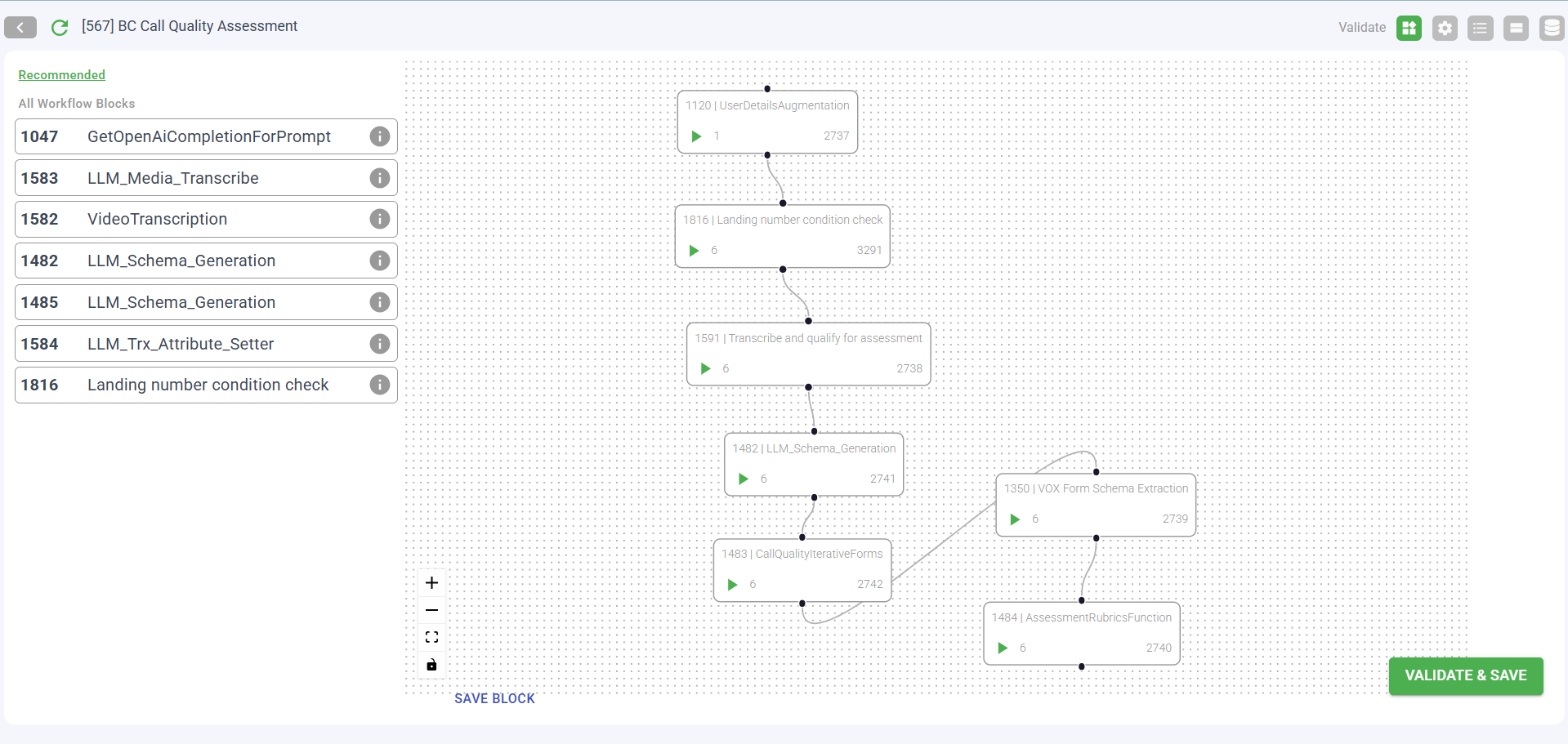Show info for GetOpenAiCompletionForPrompt block
Screen dimensions: 1568x744
(x=380, y=136)
